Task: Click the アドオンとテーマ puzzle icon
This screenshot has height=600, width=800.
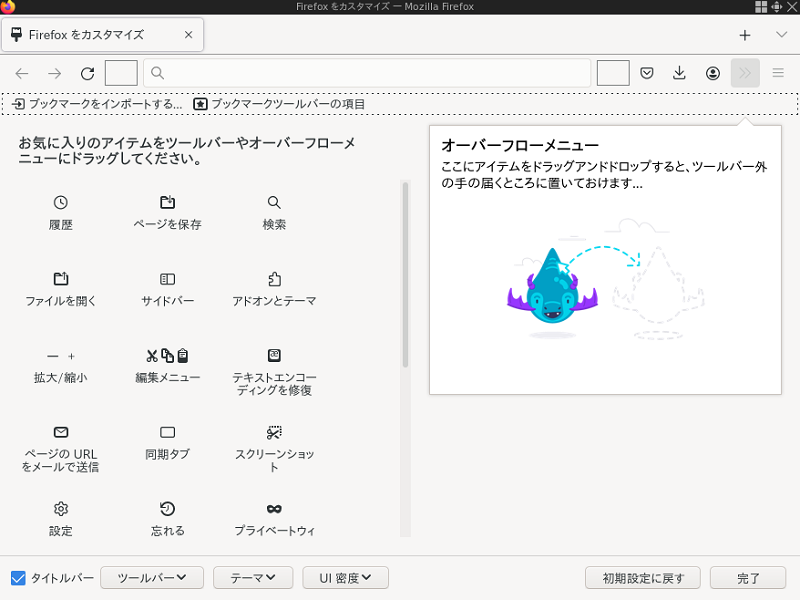Action: point(274,279)
